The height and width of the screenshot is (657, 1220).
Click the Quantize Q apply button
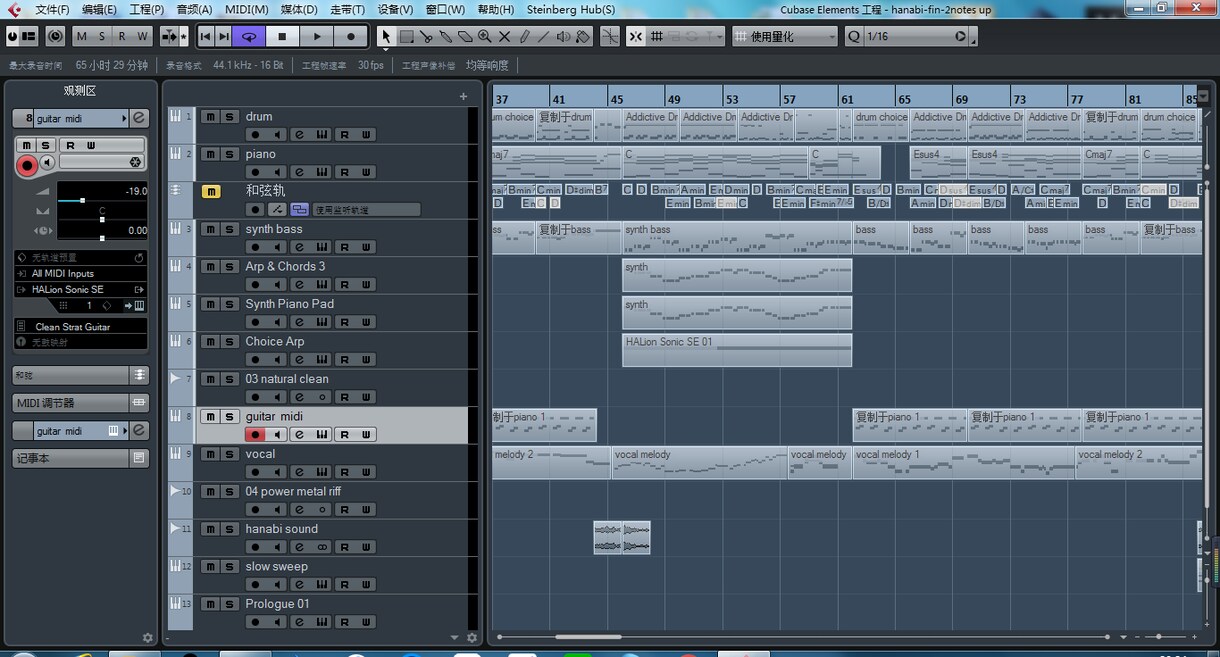(853, 36)
